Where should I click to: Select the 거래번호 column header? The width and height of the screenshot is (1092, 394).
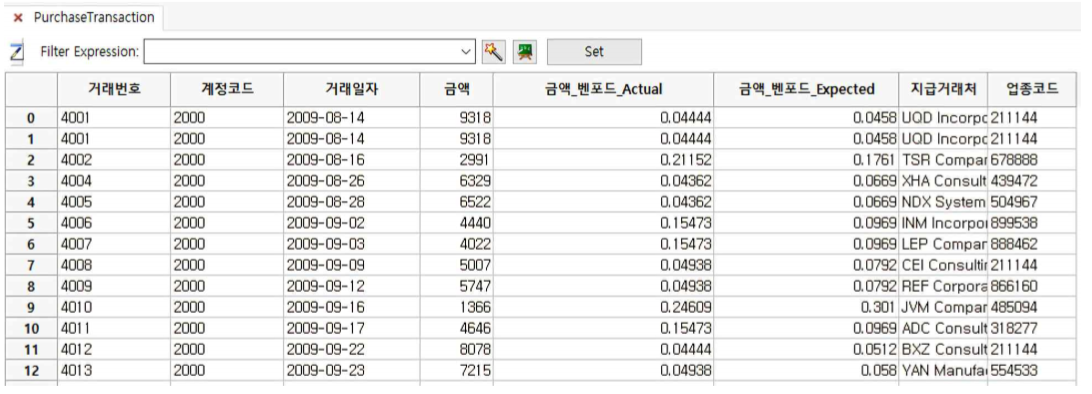[114, 89]
